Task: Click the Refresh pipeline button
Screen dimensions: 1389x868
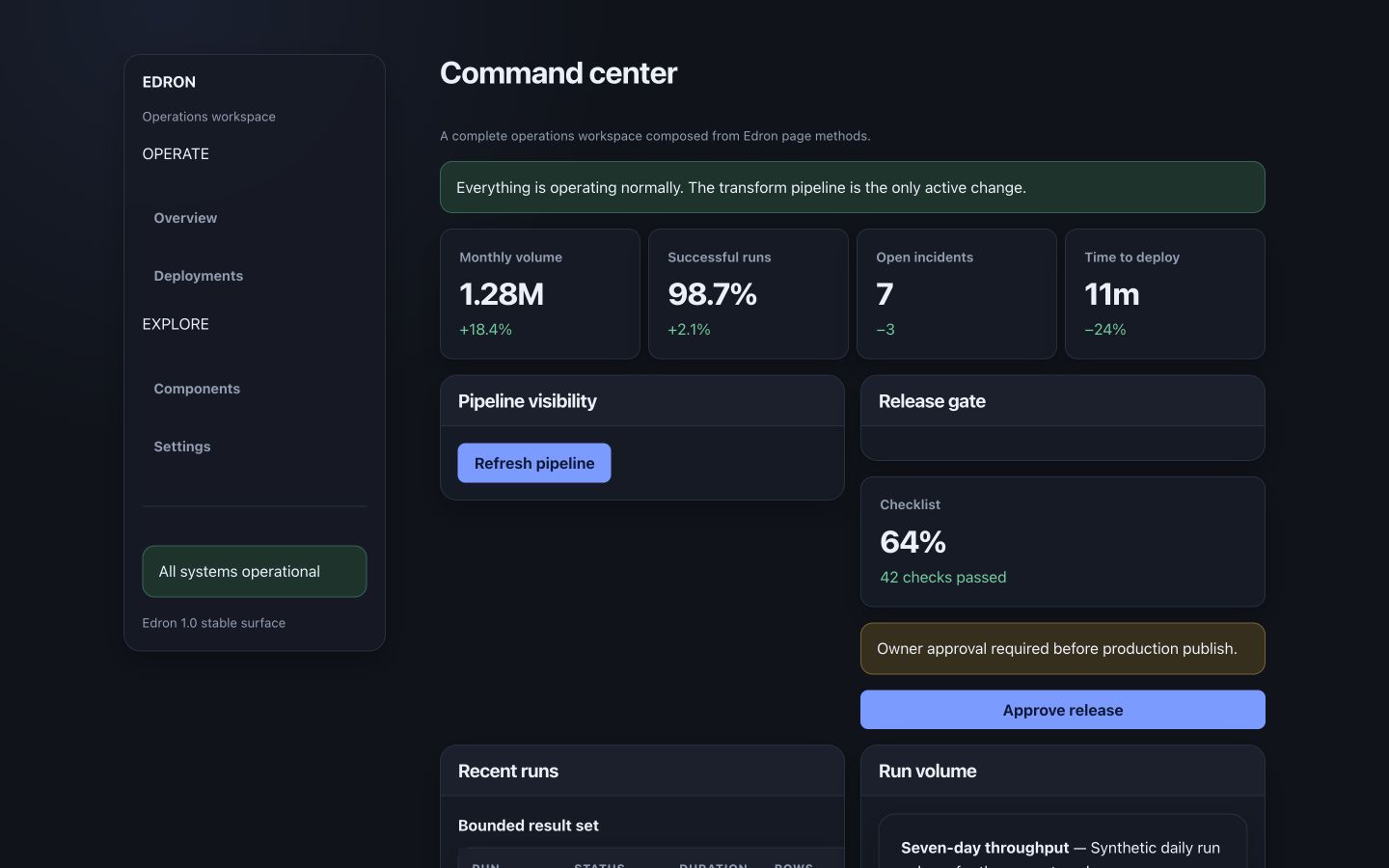Action: coord(534,463)
